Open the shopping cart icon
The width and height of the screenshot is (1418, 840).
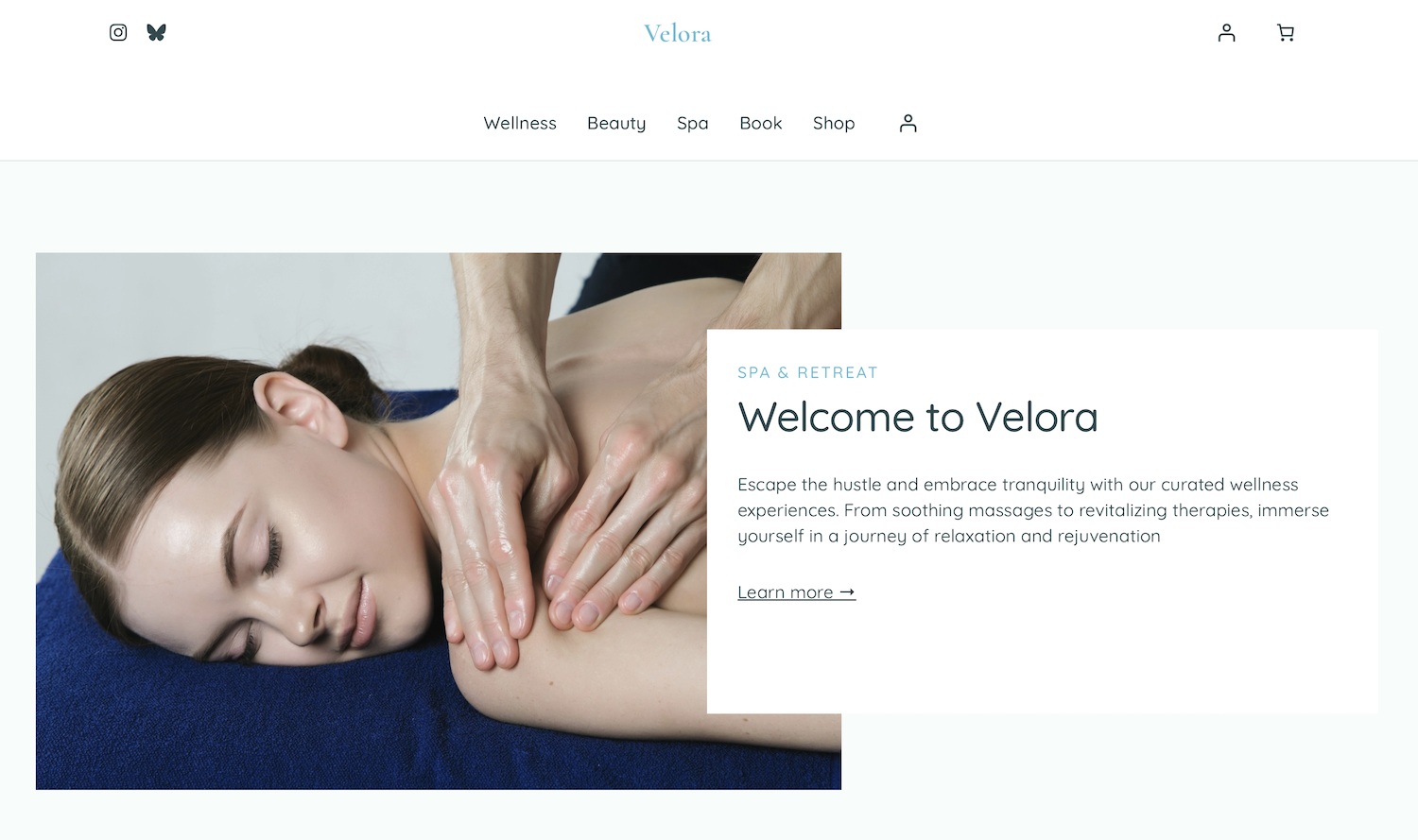pyautogui.click(x=1286, y=33)
